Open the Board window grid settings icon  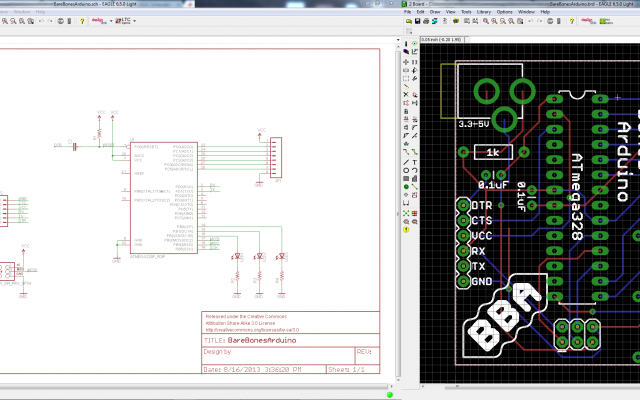(x=409, y=31)
